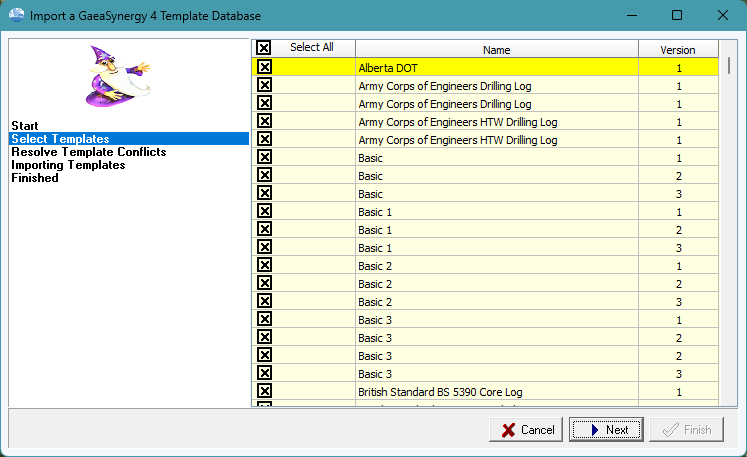Select the Resolve Template Conflicts step

pyautogui.click(x=88, y=152)
